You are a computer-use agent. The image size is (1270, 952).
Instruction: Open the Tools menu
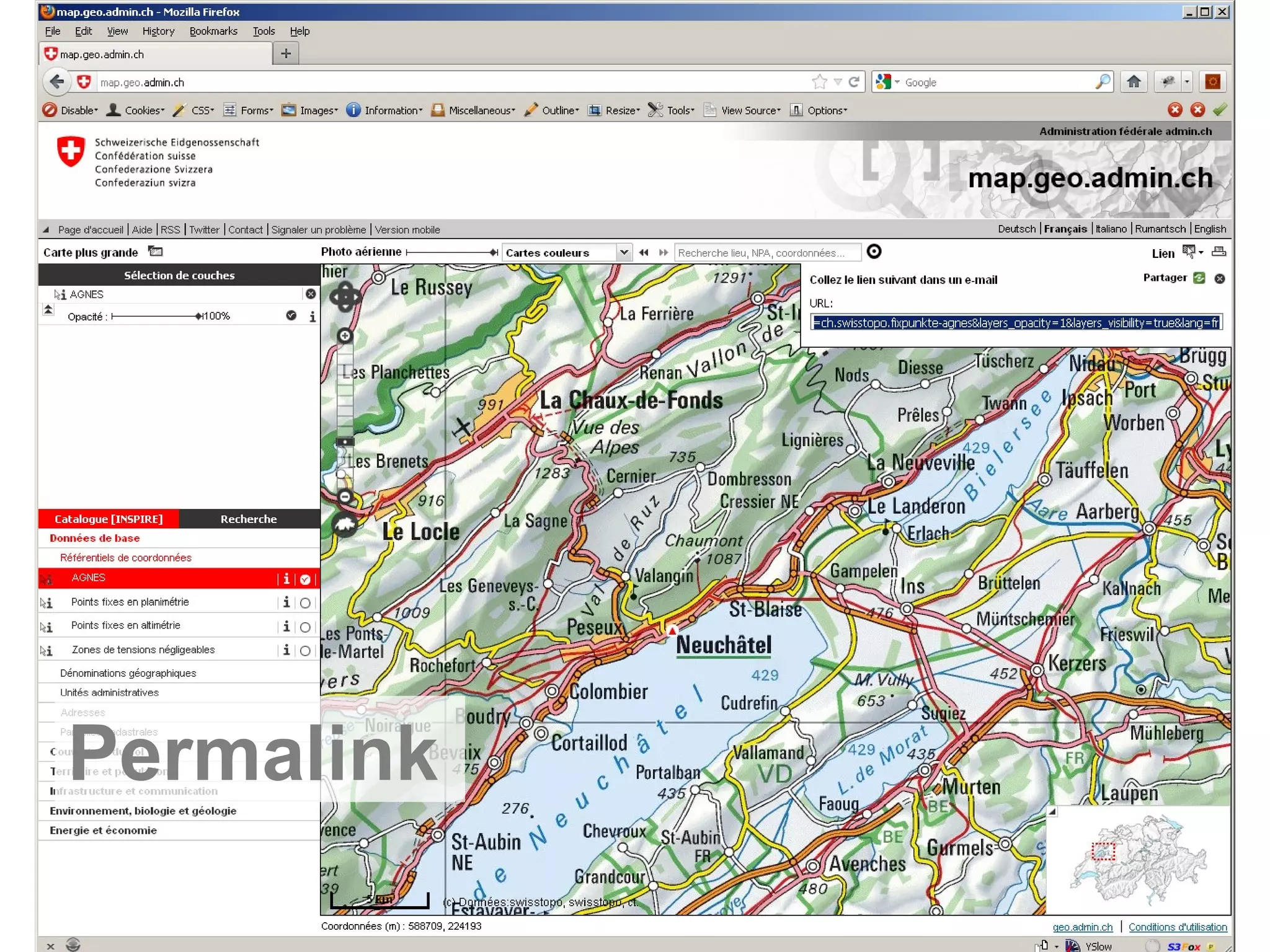[x=264, y=31]
